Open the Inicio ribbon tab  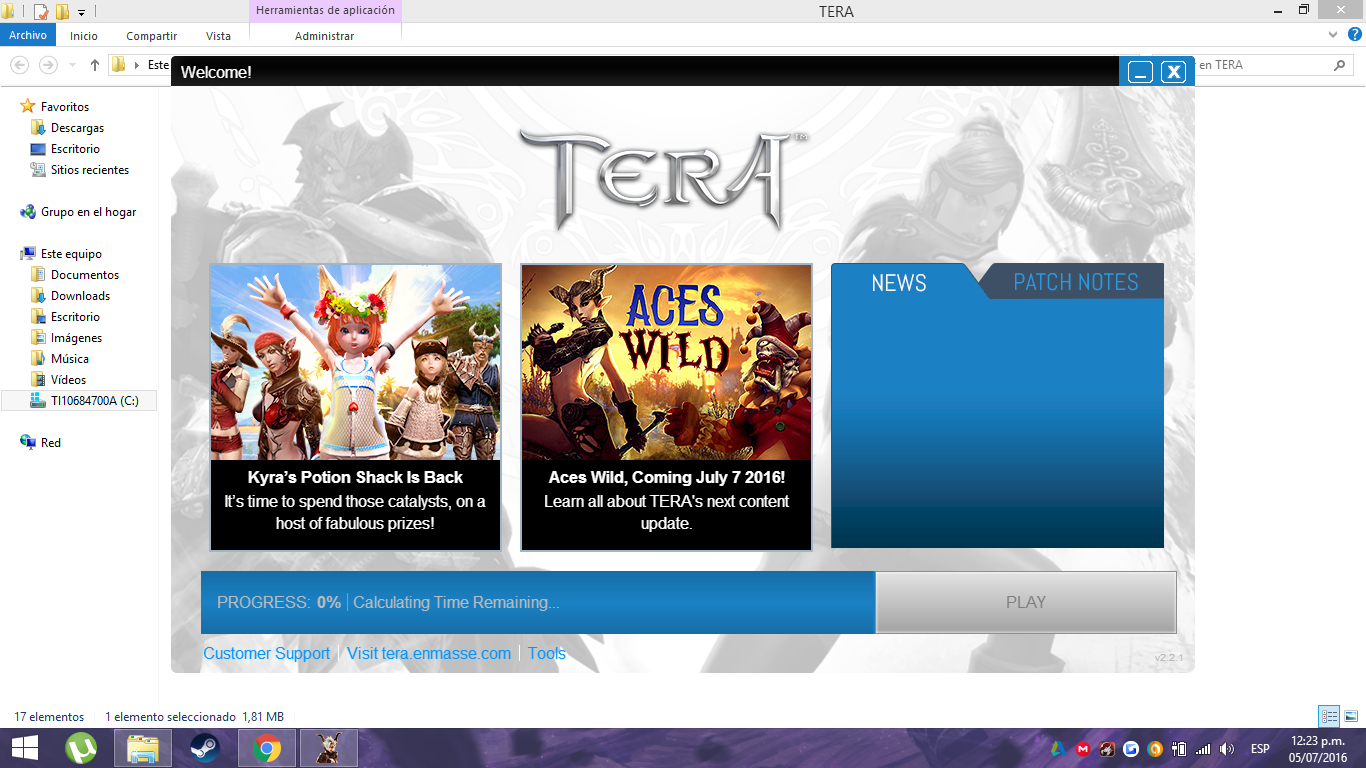coord(84,36)
